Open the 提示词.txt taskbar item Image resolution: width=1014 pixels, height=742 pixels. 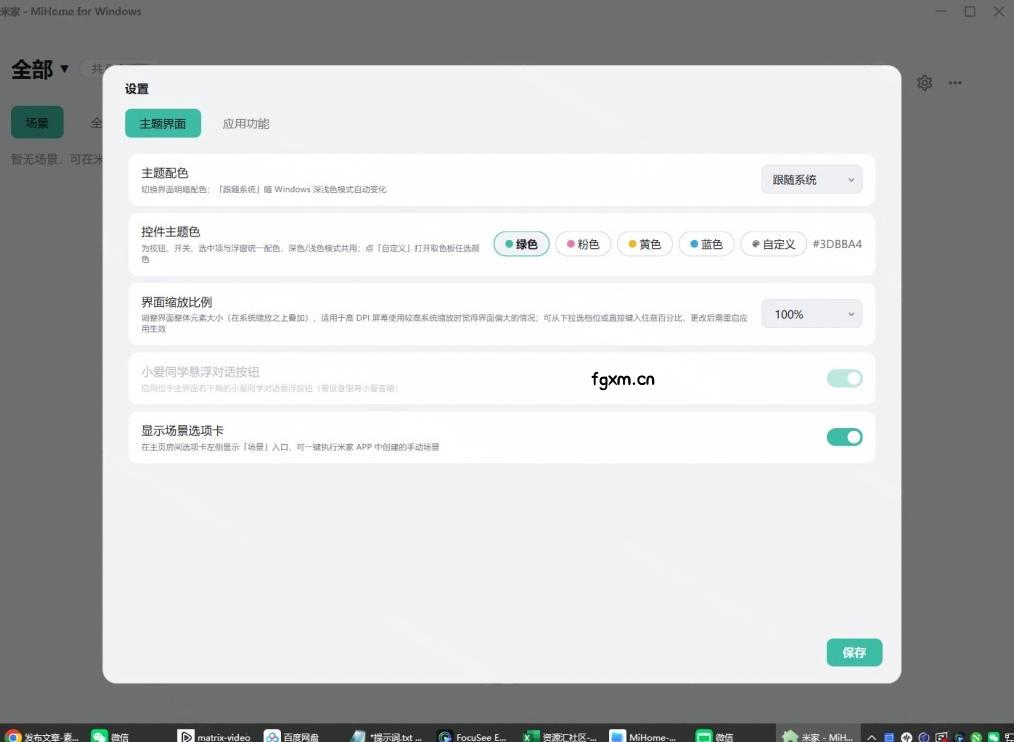(x=386, y=736)
